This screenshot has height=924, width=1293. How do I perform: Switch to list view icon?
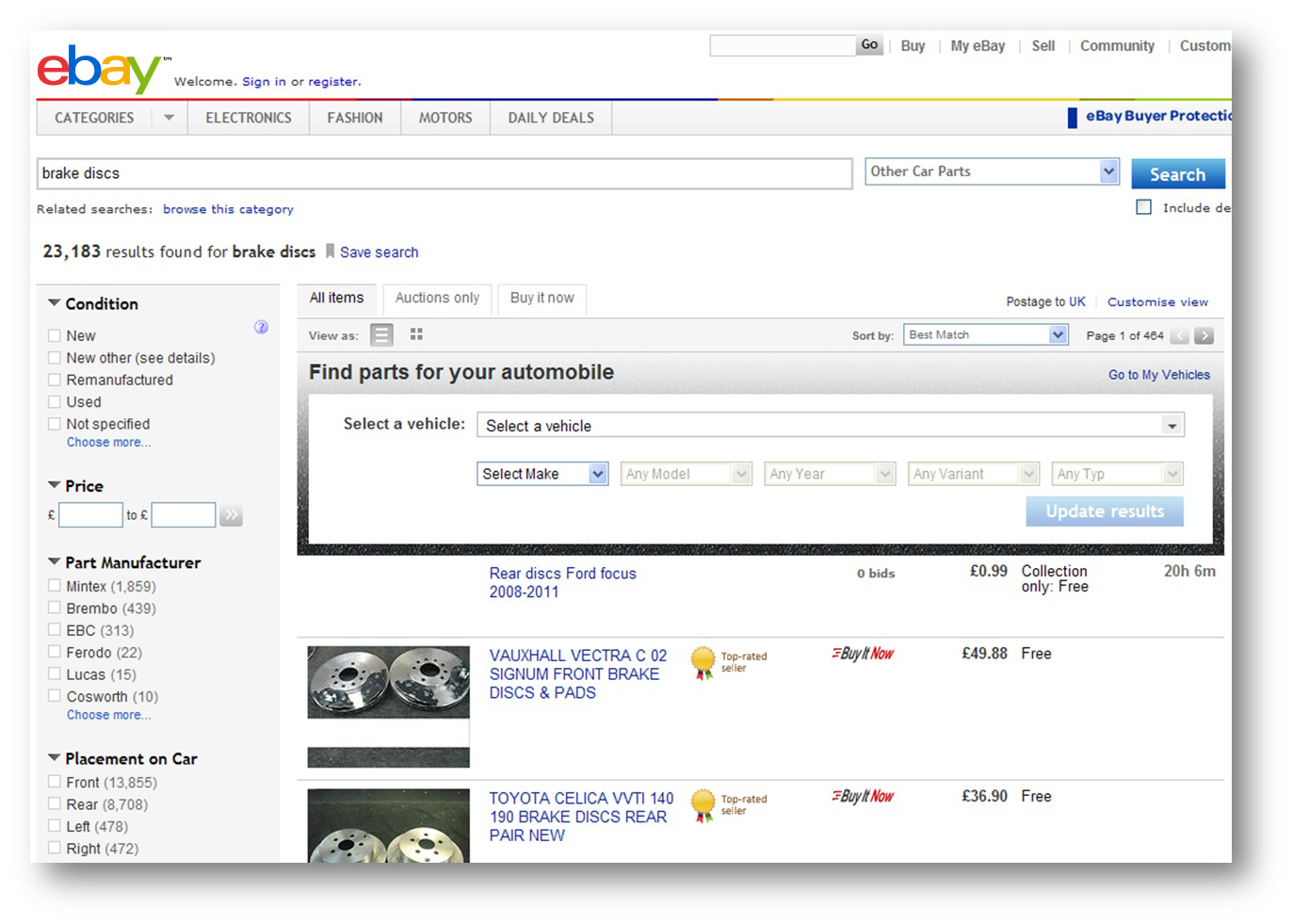click(x=381, y=334)
